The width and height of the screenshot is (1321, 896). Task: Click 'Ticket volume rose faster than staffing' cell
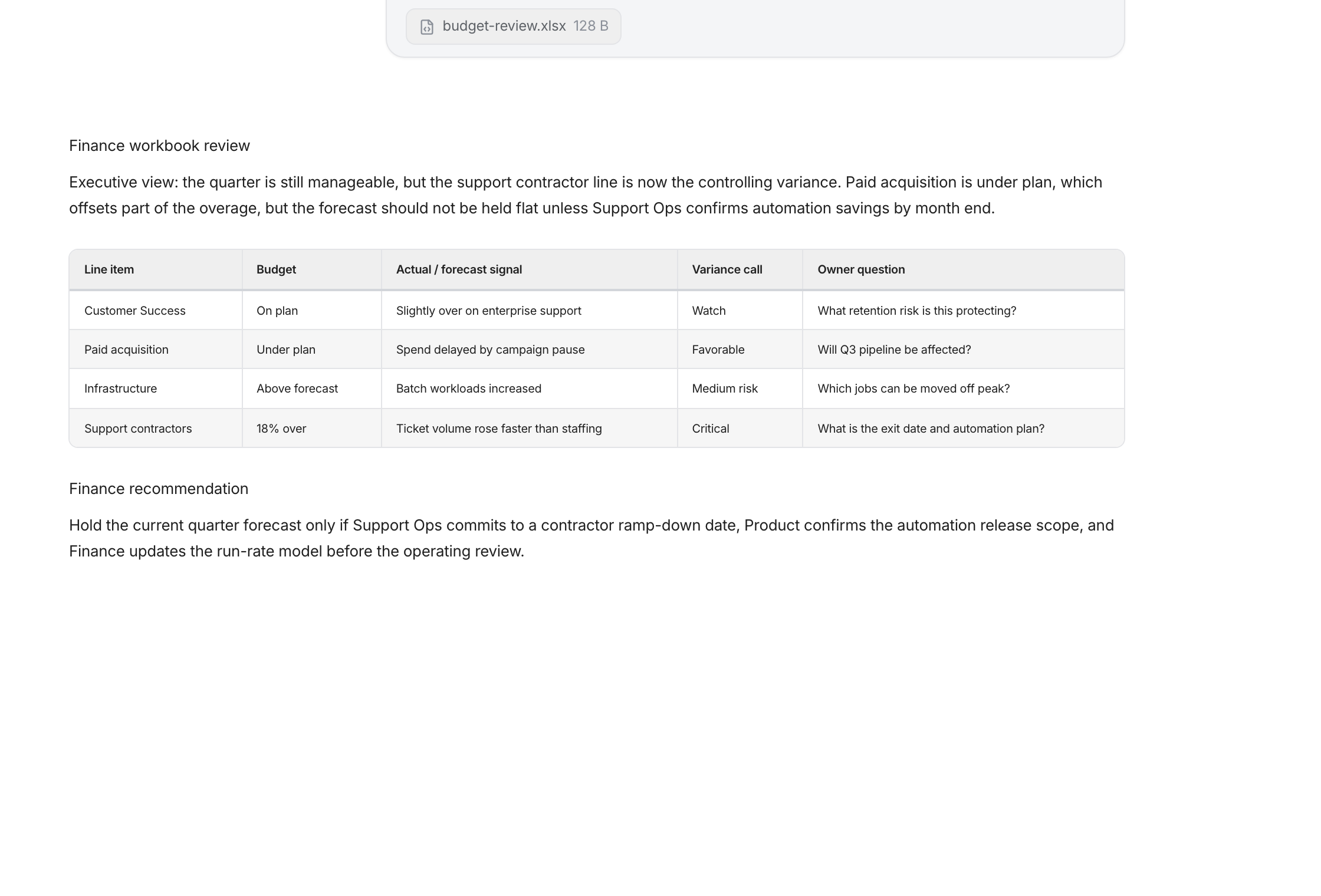pyautogui.click(x=498, y=429)
